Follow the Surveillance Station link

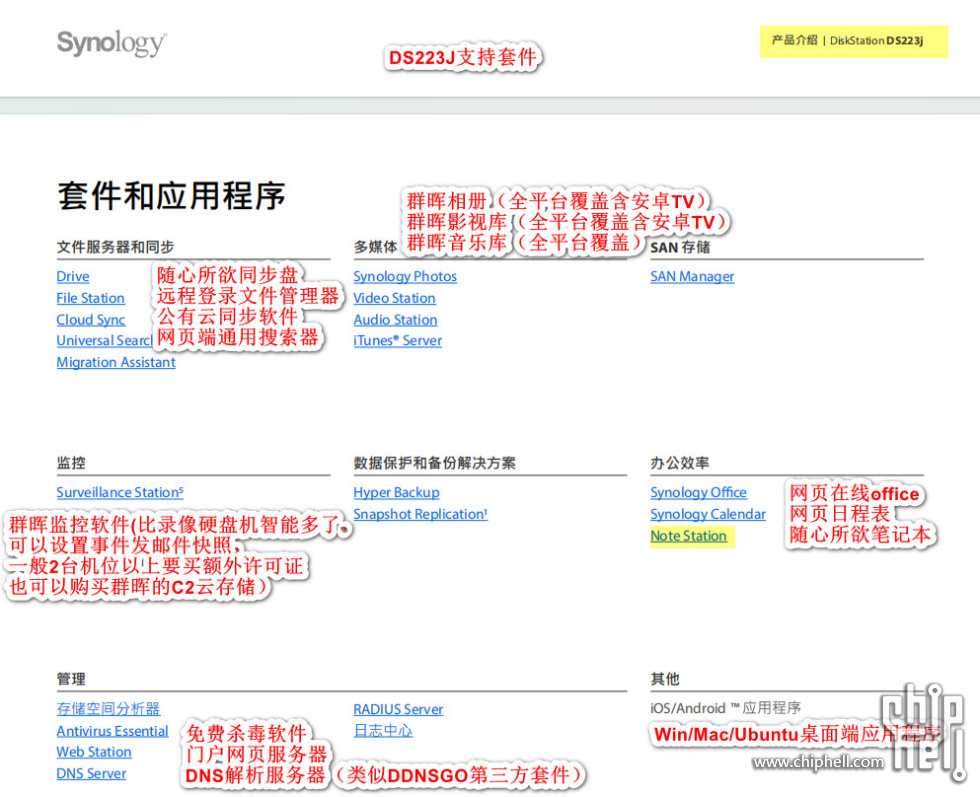[x=120, y=493]
